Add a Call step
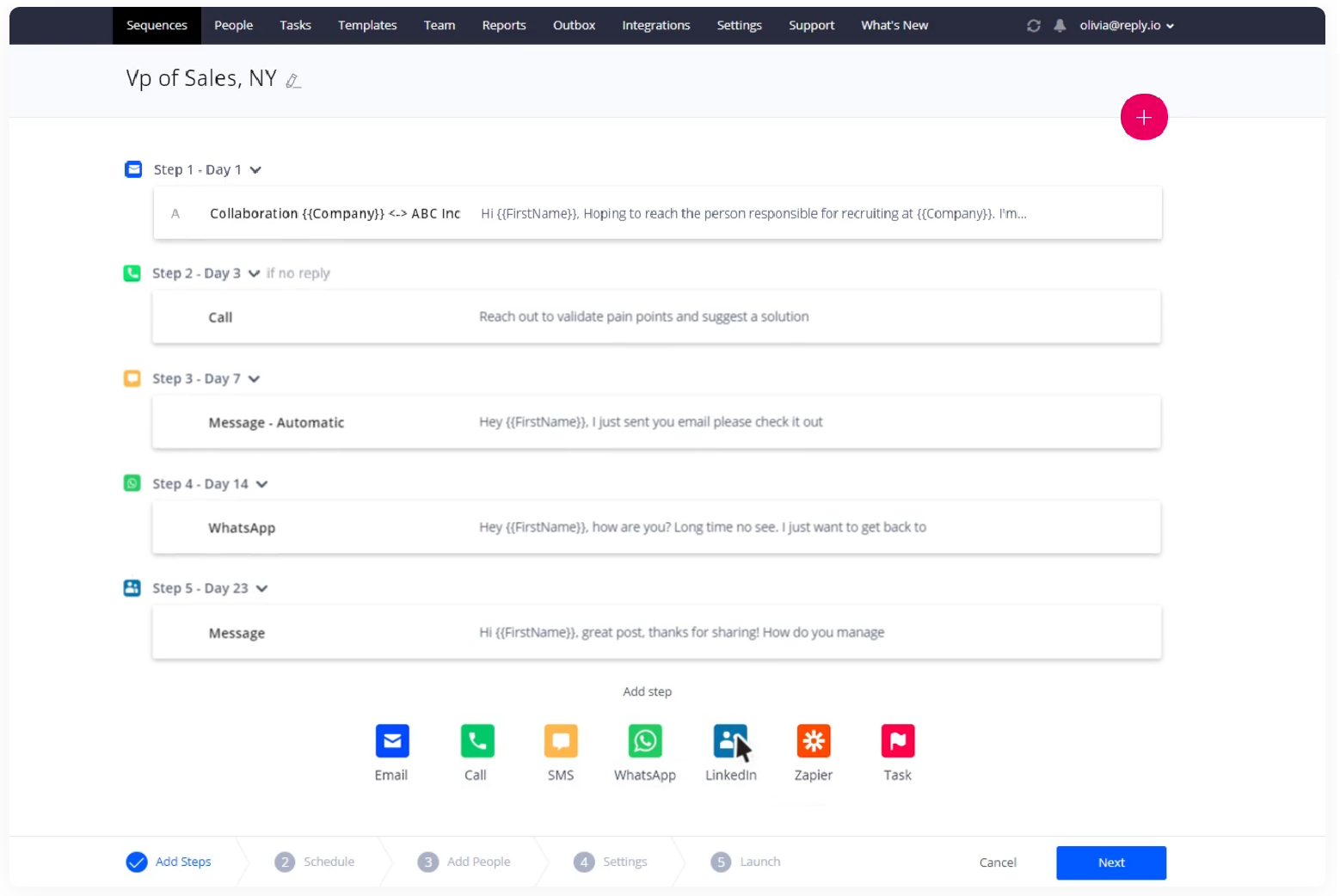The width and height of the screenshot is (1340, 896). [x=476, y=741]
